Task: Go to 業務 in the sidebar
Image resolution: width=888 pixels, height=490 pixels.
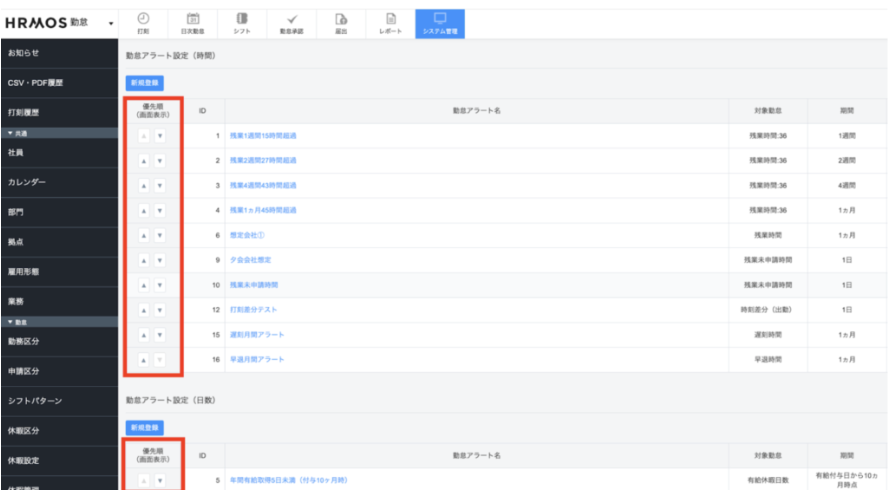Action: 59,302
